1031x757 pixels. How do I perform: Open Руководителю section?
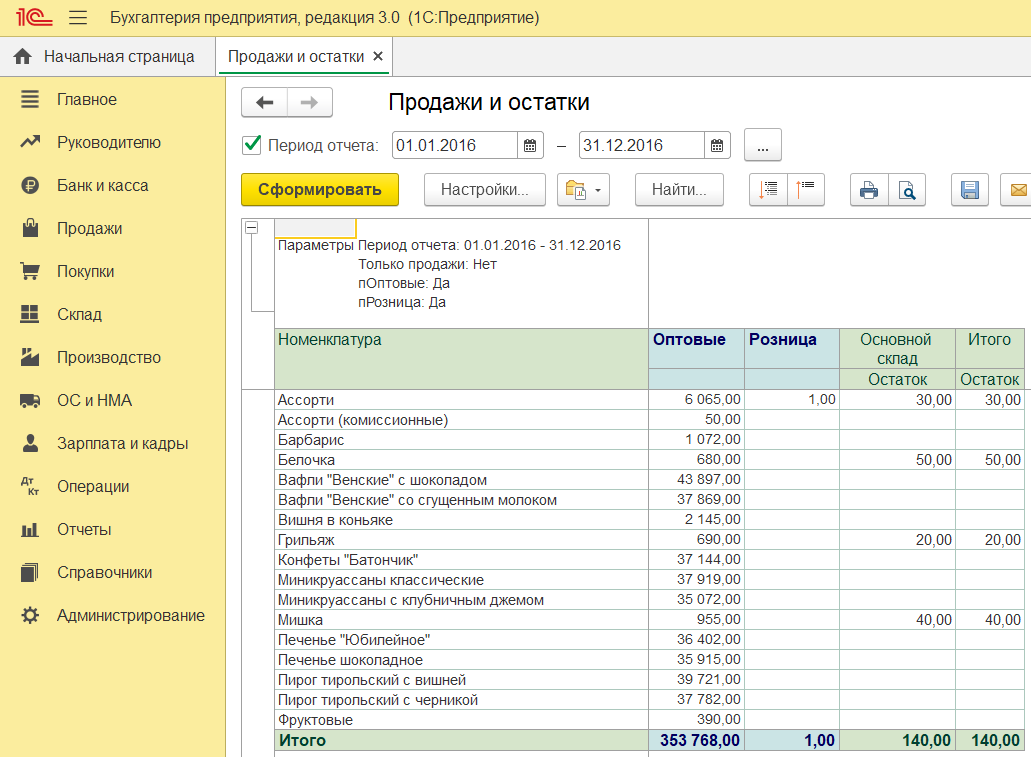coord(108,143)
